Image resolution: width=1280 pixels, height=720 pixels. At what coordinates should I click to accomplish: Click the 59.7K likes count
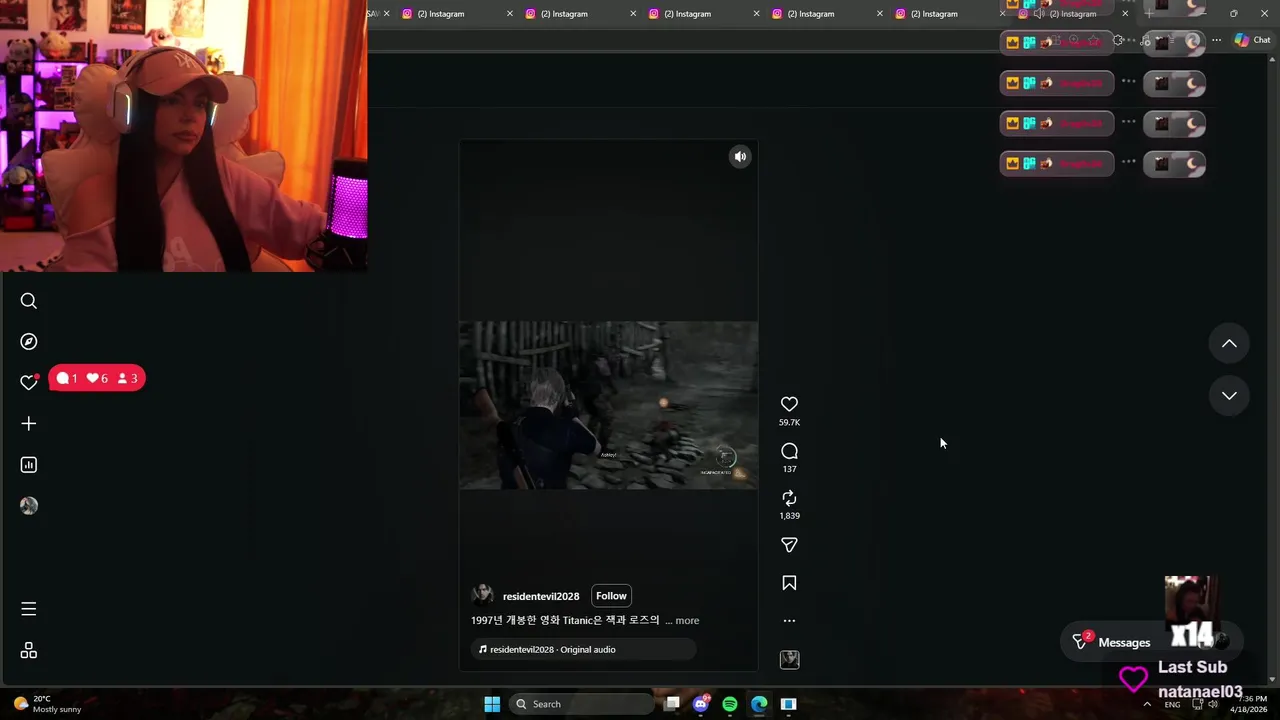click(789, 423)
